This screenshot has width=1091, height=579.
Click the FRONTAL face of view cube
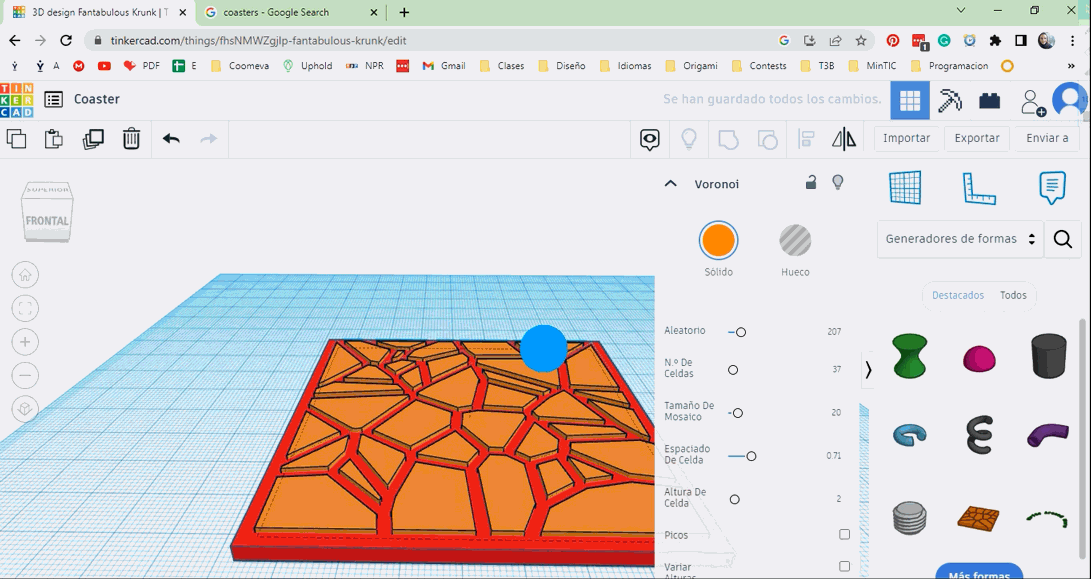click(47, 221)
